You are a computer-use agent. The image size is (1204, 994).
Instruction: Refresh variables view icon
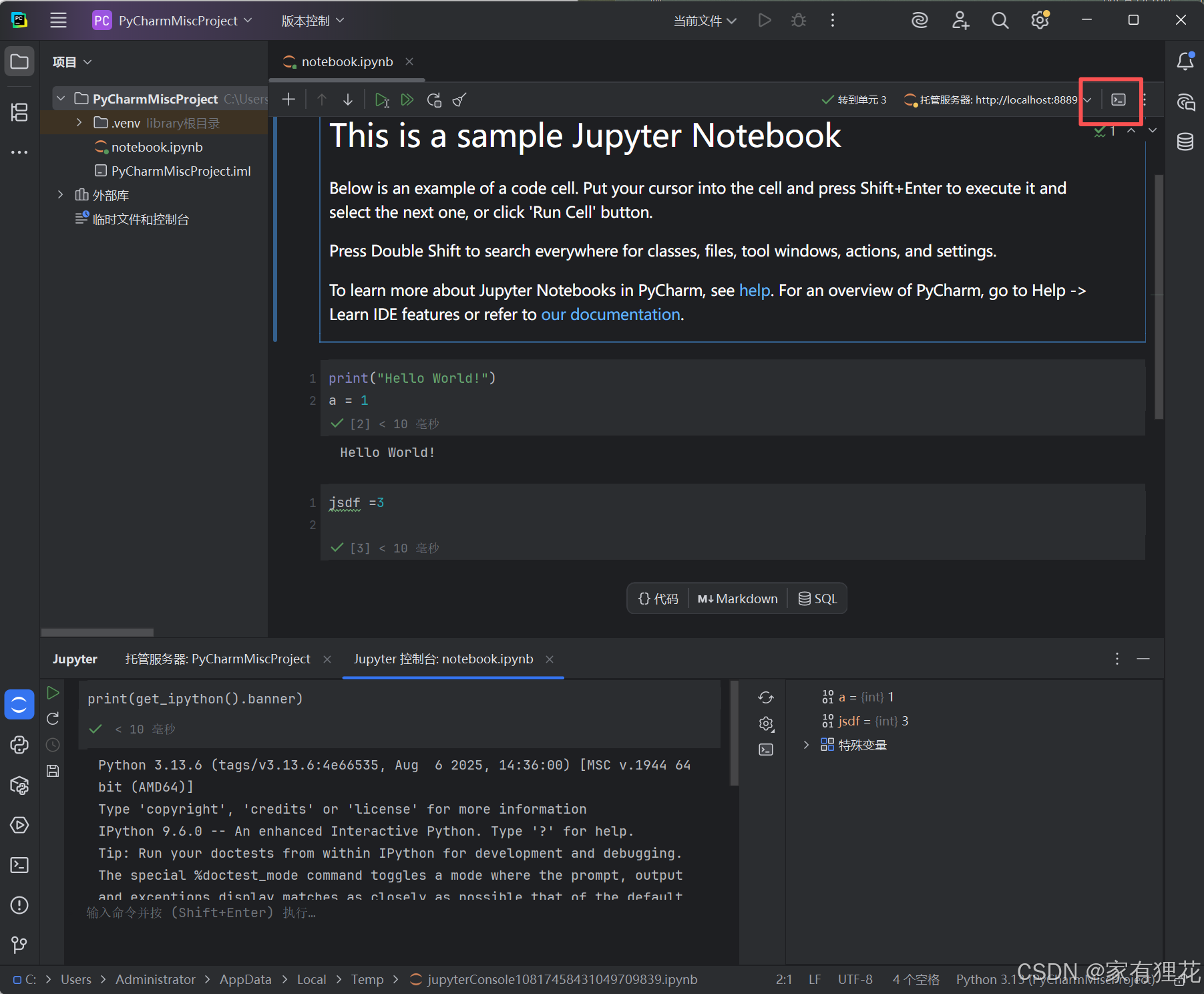[766, 697]
